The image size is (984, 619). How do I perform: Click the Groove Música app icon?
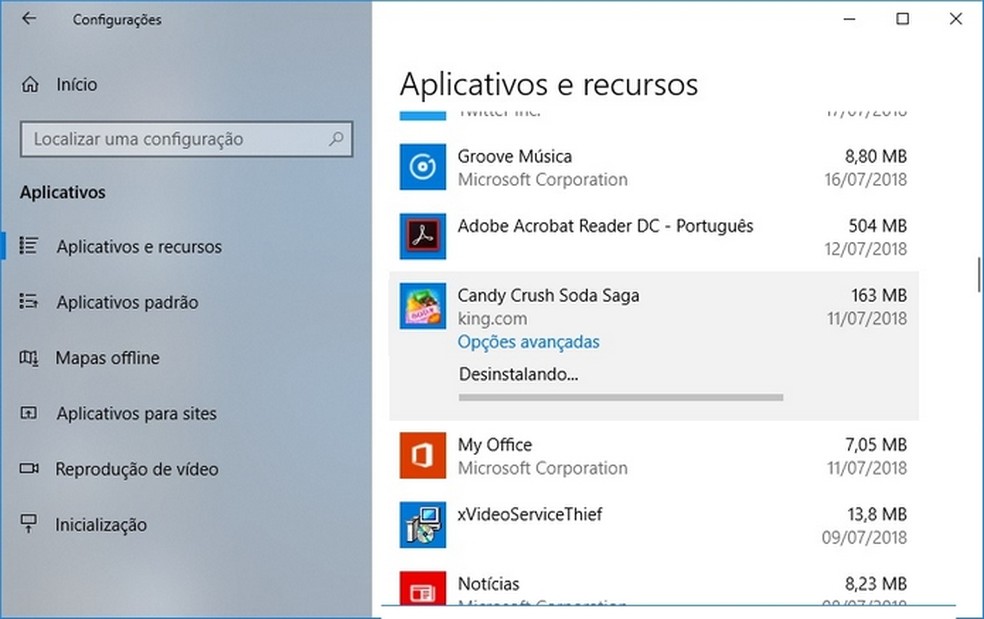tap(422, 167)
